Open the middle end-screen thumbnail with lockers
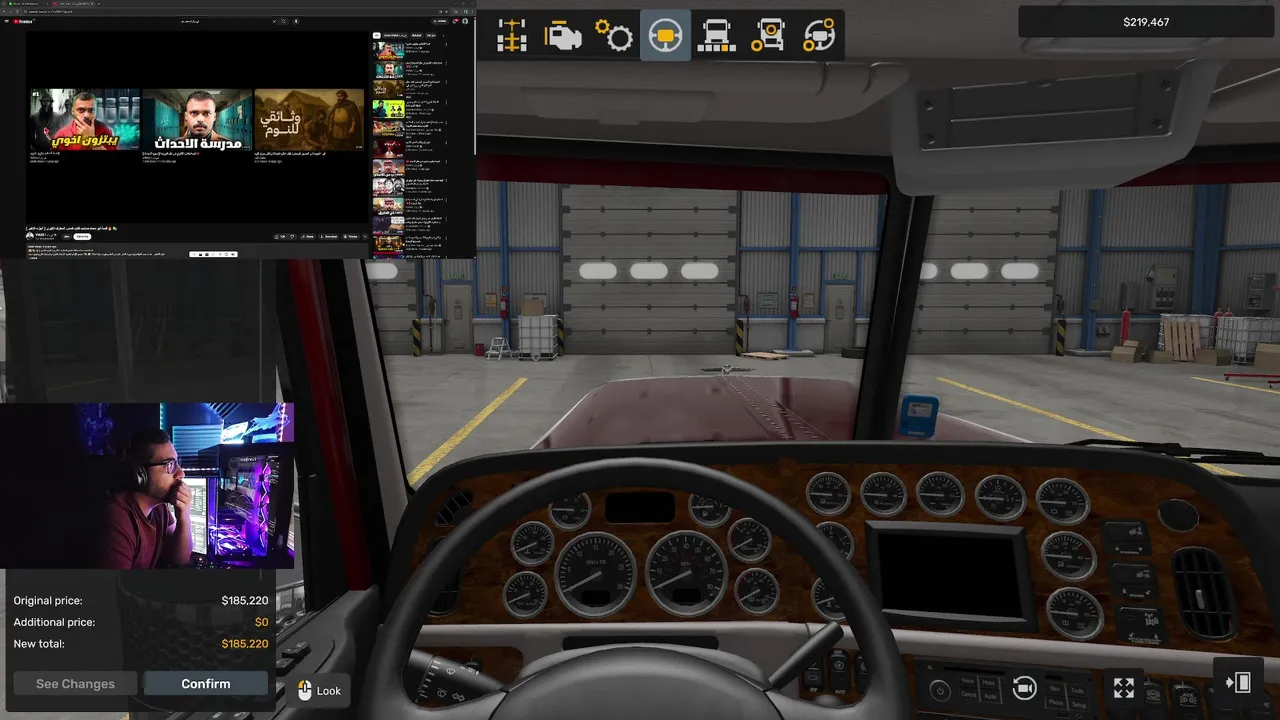Viewport: 1280px width, 720px height. coord(197,120)
